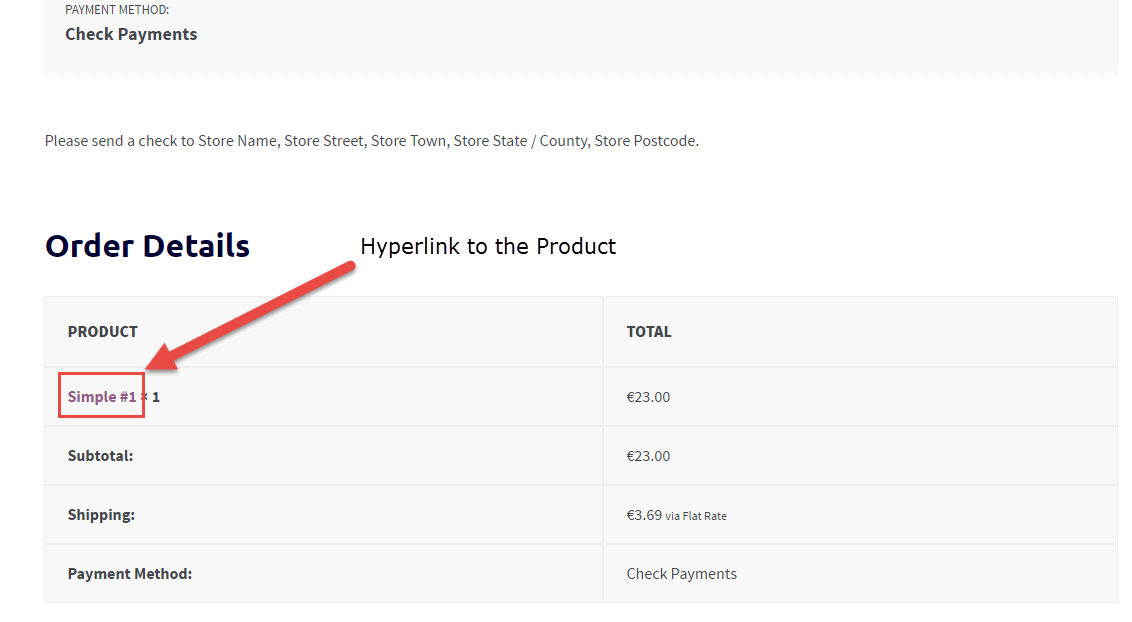Viewport: 1132px width, 622px height.
Task: Open the Simple #1 product link
Action: pos(101,397)
